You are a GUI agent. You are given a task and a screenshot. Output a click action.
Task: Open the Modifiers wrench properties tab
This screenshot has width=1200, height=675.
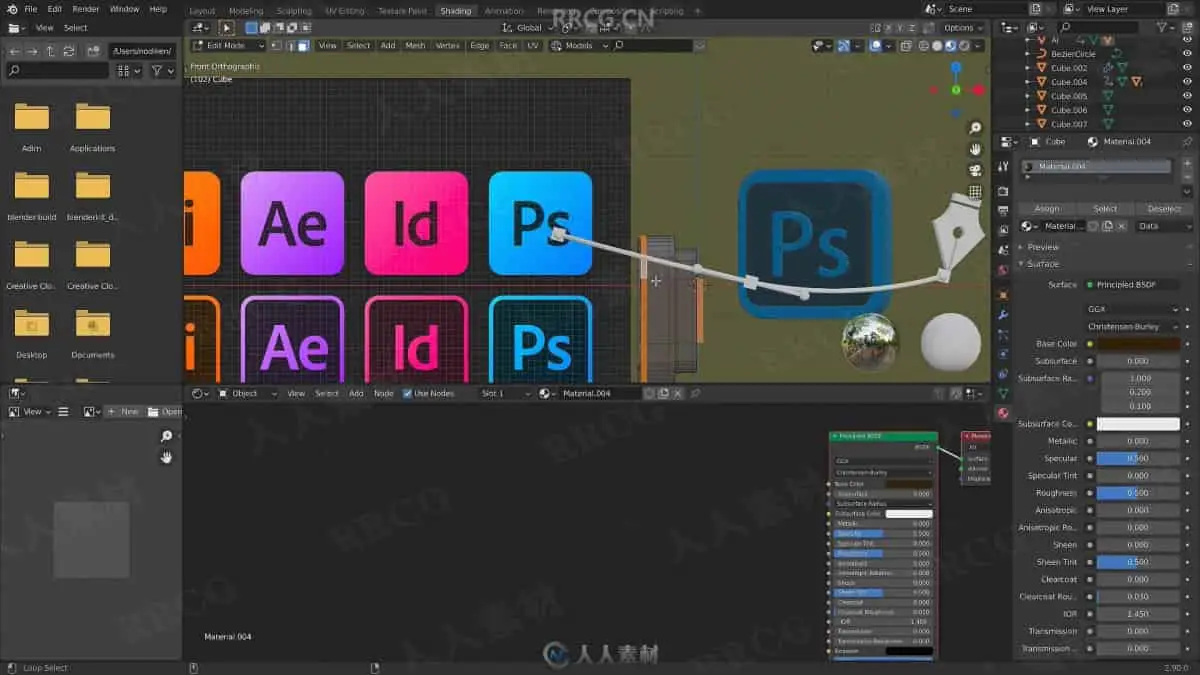pos(1003,315)
